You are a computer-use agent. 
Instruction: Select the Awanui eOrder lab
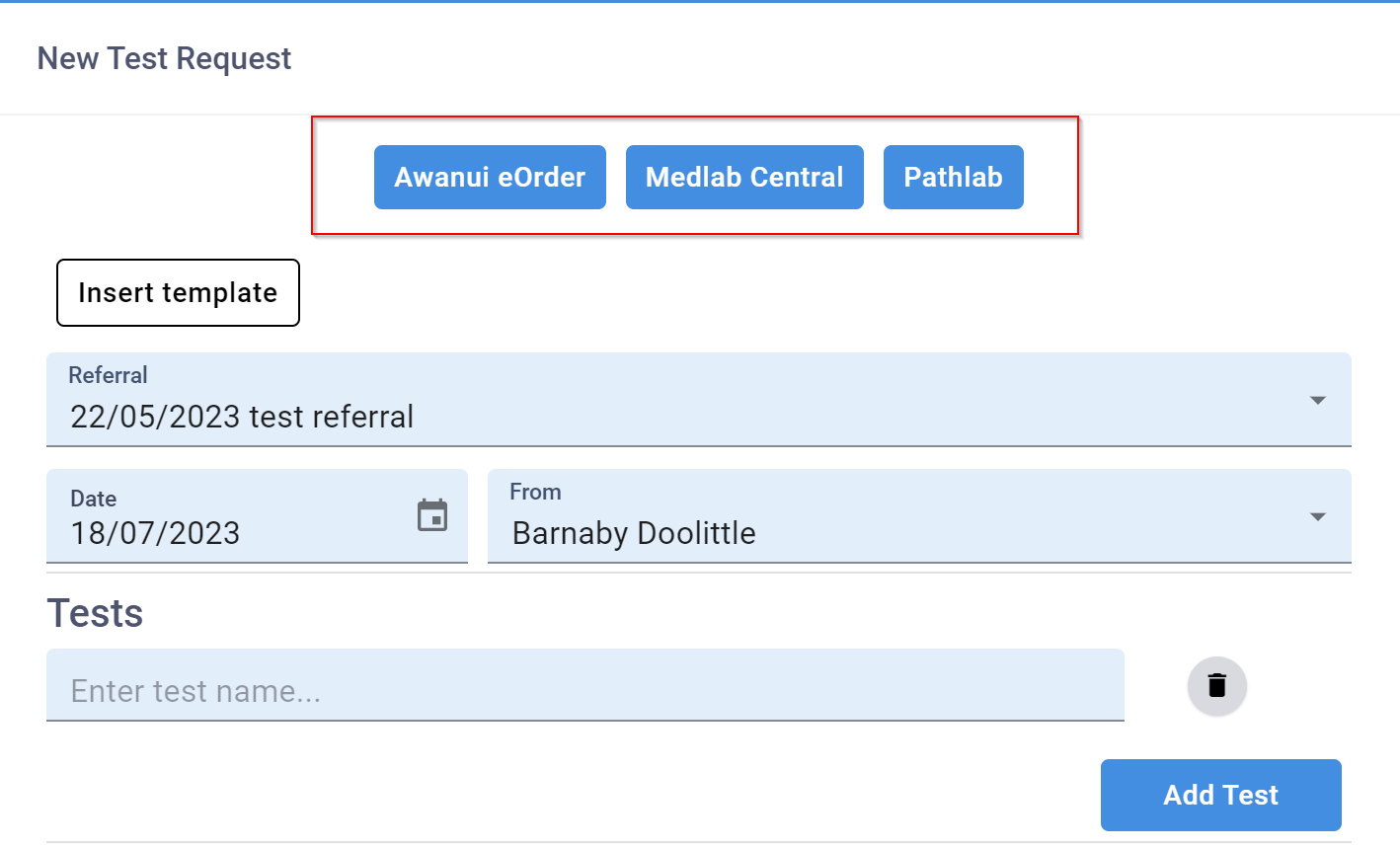[490, 177]
